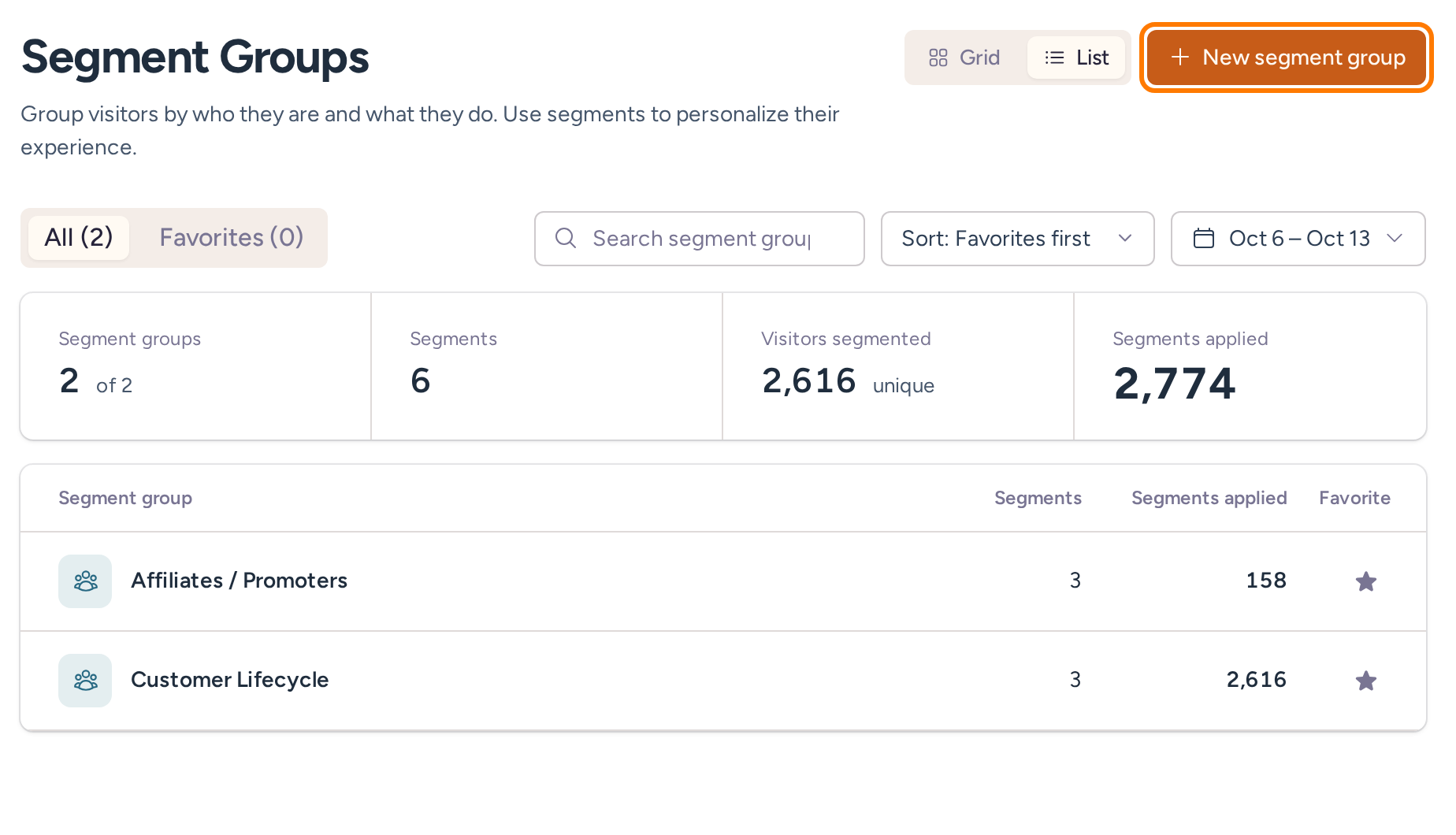Screen dimensions: 1456x835
Task: Click the 2,616 value in Customer Lifecycle row
Action: tap(1256, 680)
